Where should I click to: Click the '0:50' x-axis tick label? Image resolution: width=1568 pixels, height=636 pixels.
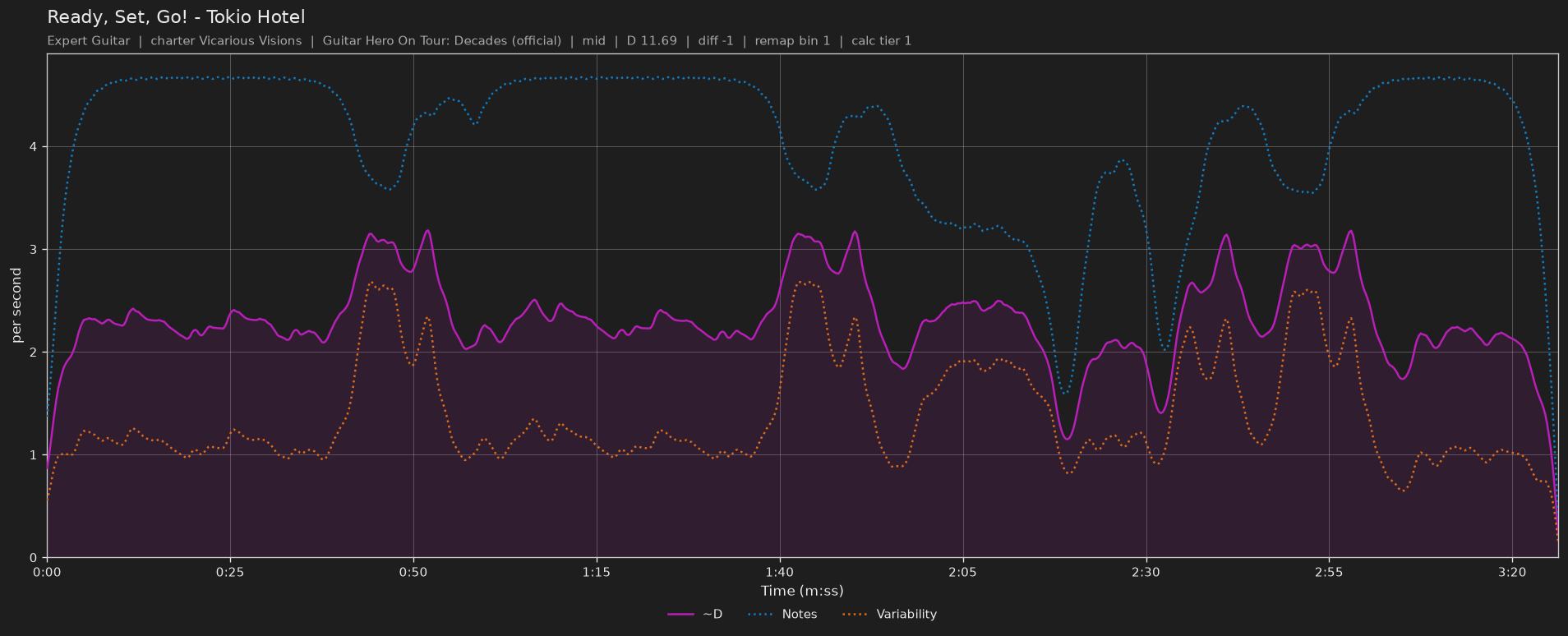pyautogui.click(x=413, y=572)
